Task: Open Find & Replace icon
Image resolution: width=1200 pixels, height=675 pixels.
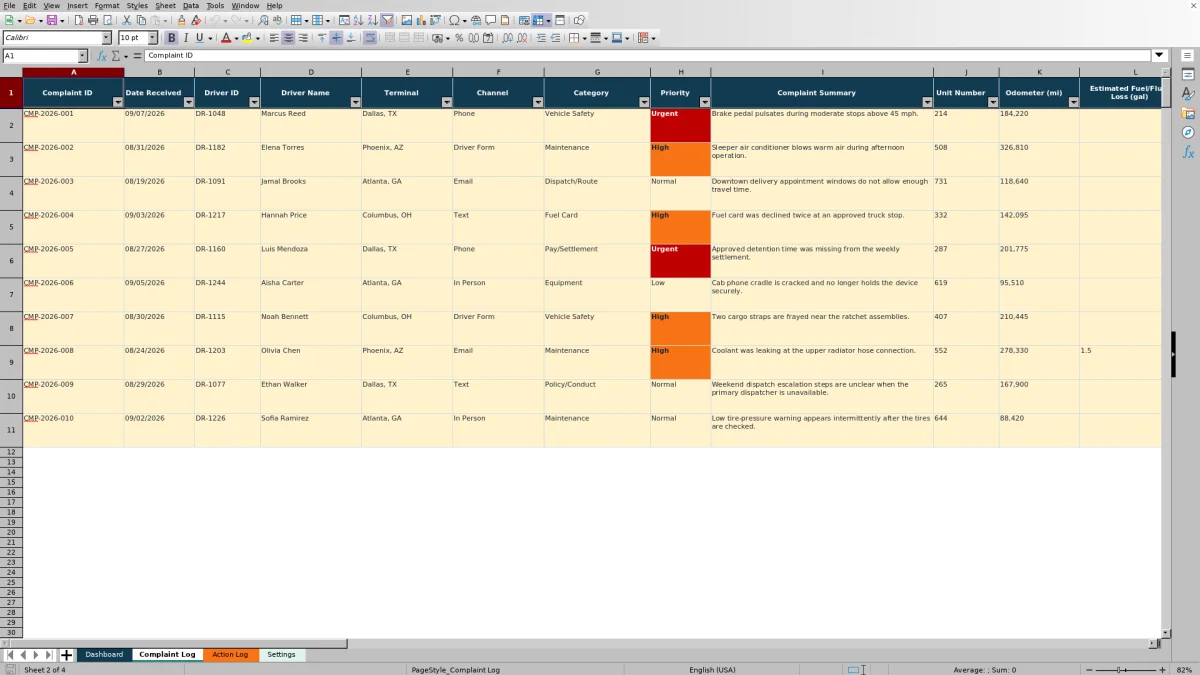Action: (x=263, y=20)
